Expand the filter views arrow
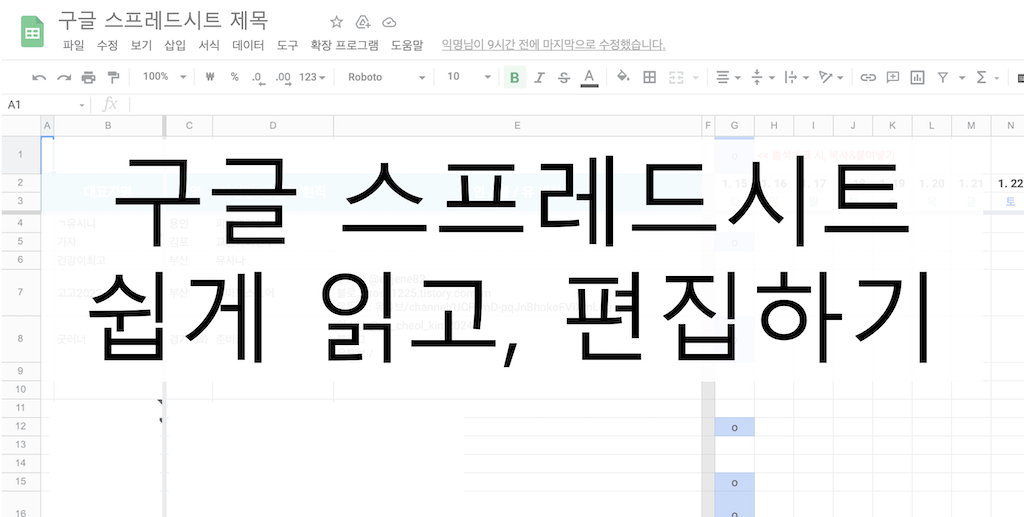The width and height of the screenshot is (1024, 517). click(962, 78)
